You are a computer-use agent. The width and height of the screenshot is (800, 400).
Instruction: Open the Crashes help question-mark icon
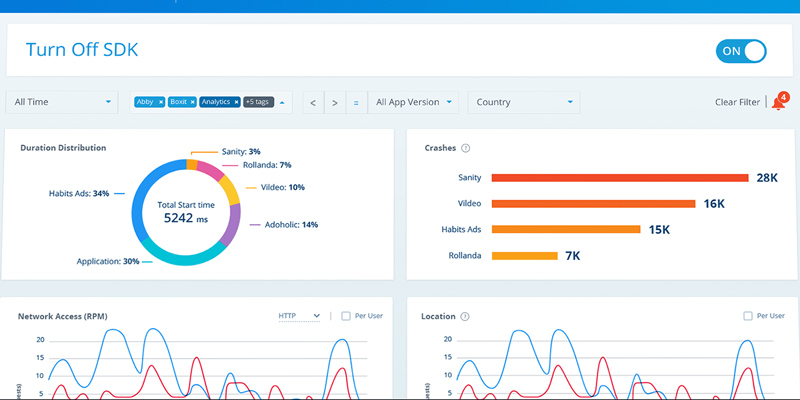[465, 148]
